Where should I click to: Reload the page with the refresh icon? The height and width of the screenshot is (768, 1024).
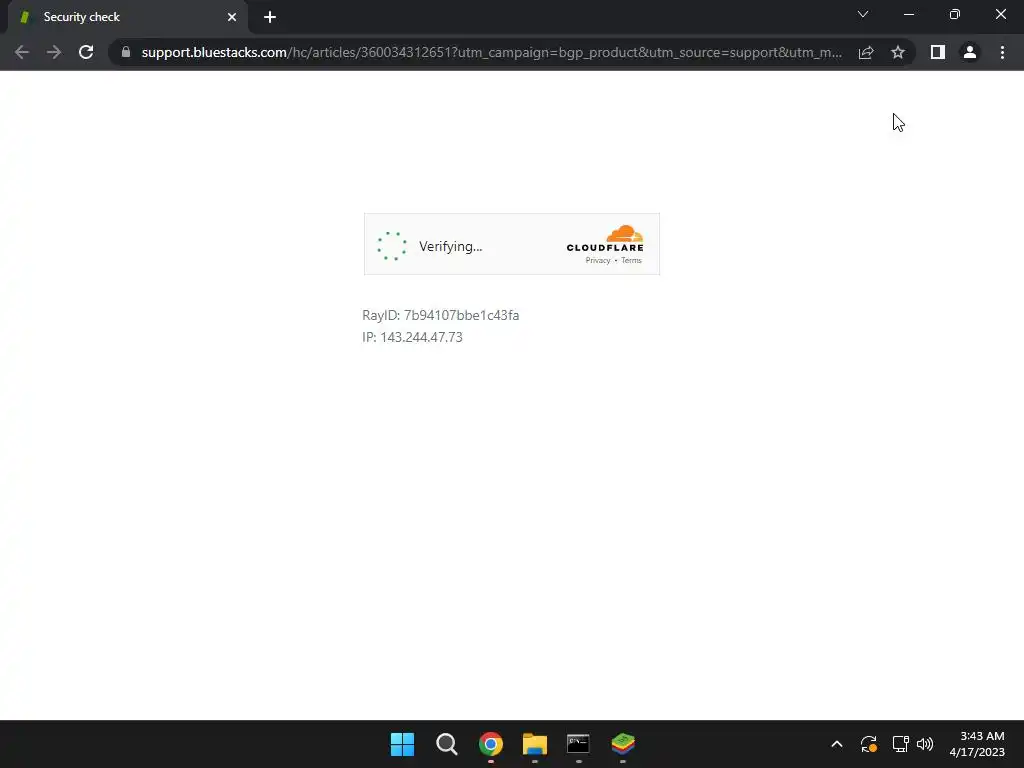click(86, 52)
